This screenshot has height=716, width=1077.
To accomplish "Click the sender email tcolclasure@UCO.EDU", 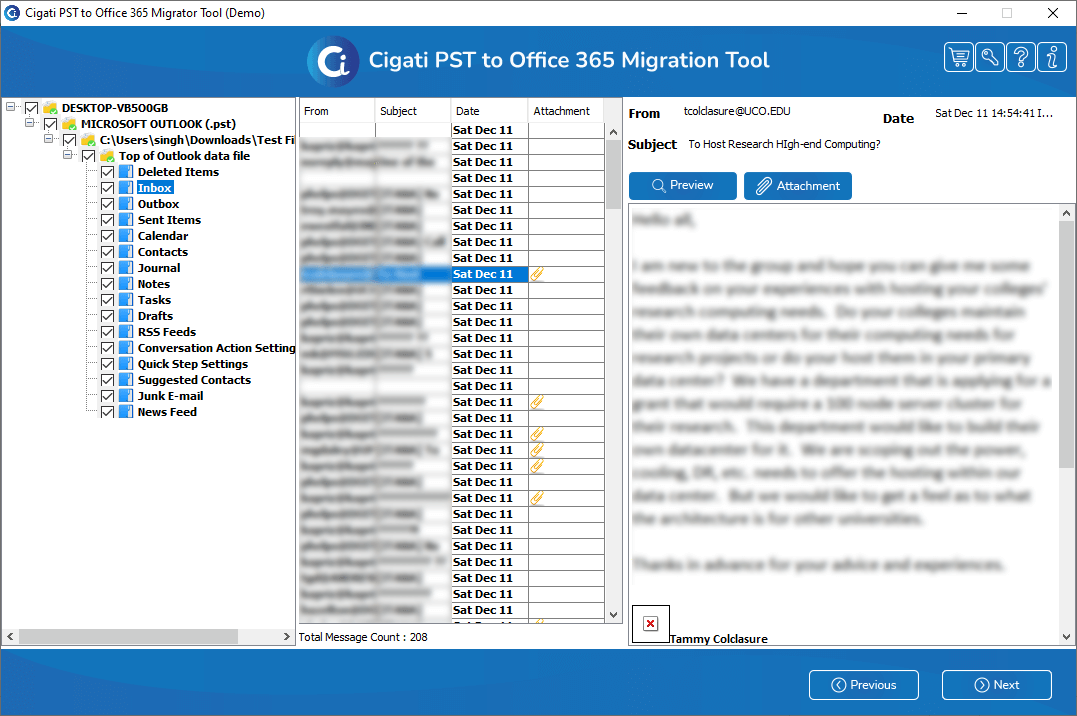I will click(737, 111).
